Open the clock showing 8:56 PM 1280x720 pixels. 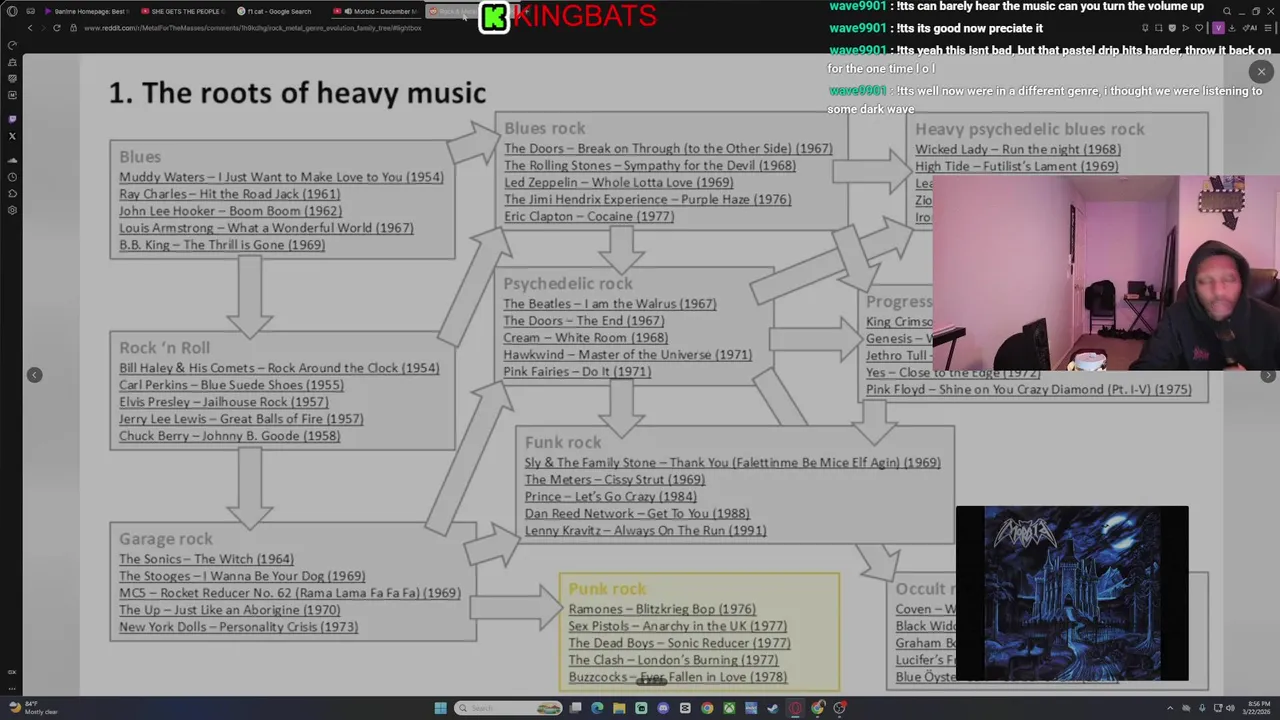1257,708
